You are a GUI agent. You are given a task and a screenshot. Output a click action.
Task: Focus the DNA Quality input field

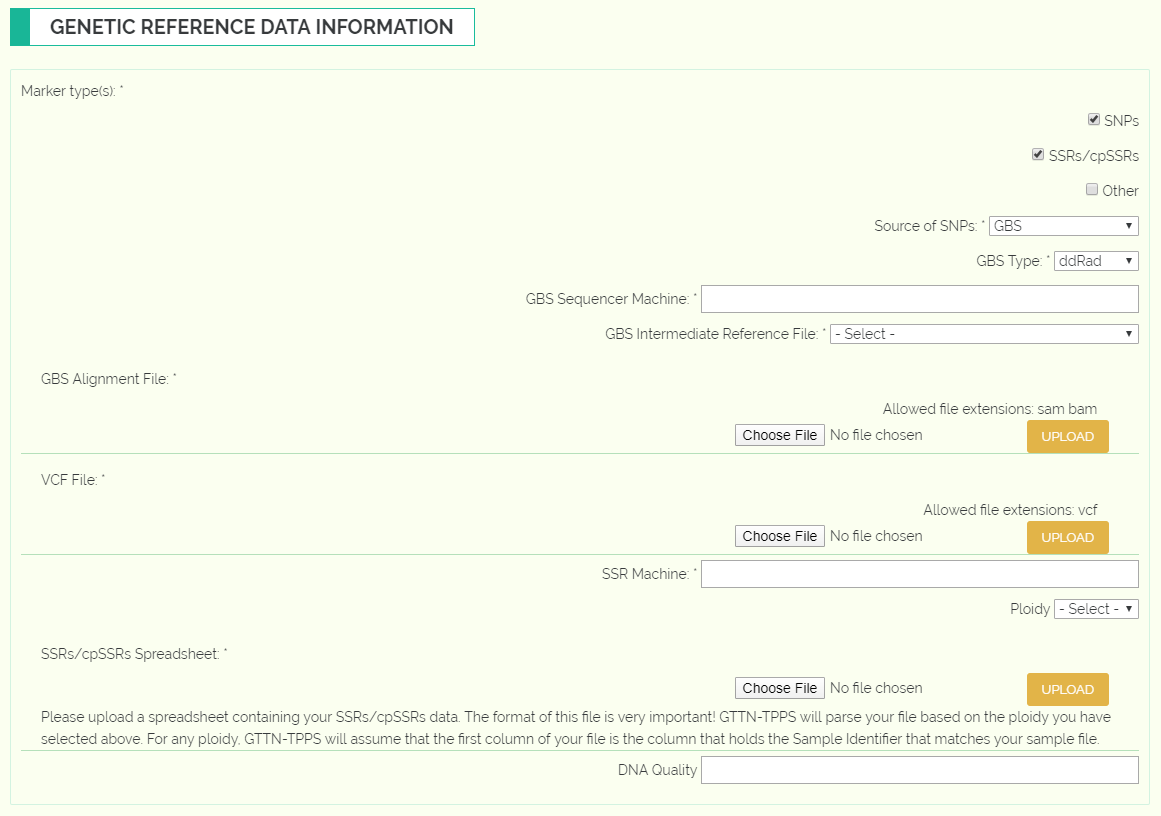coord(920,770)
